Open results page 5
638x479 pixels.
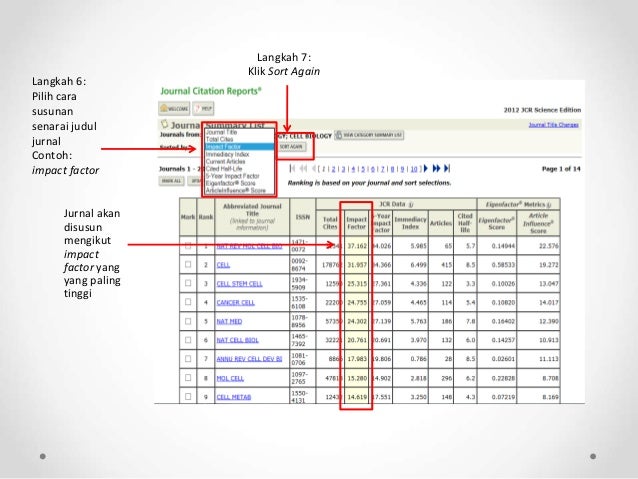click(363, 169)
